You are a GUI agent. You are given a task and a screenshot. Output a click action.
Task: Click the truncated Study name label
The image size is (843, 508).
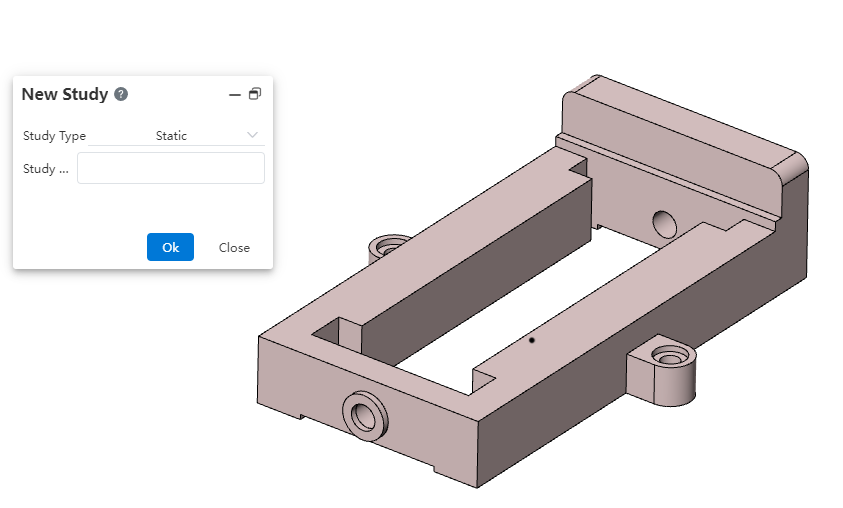coord(46,169)
